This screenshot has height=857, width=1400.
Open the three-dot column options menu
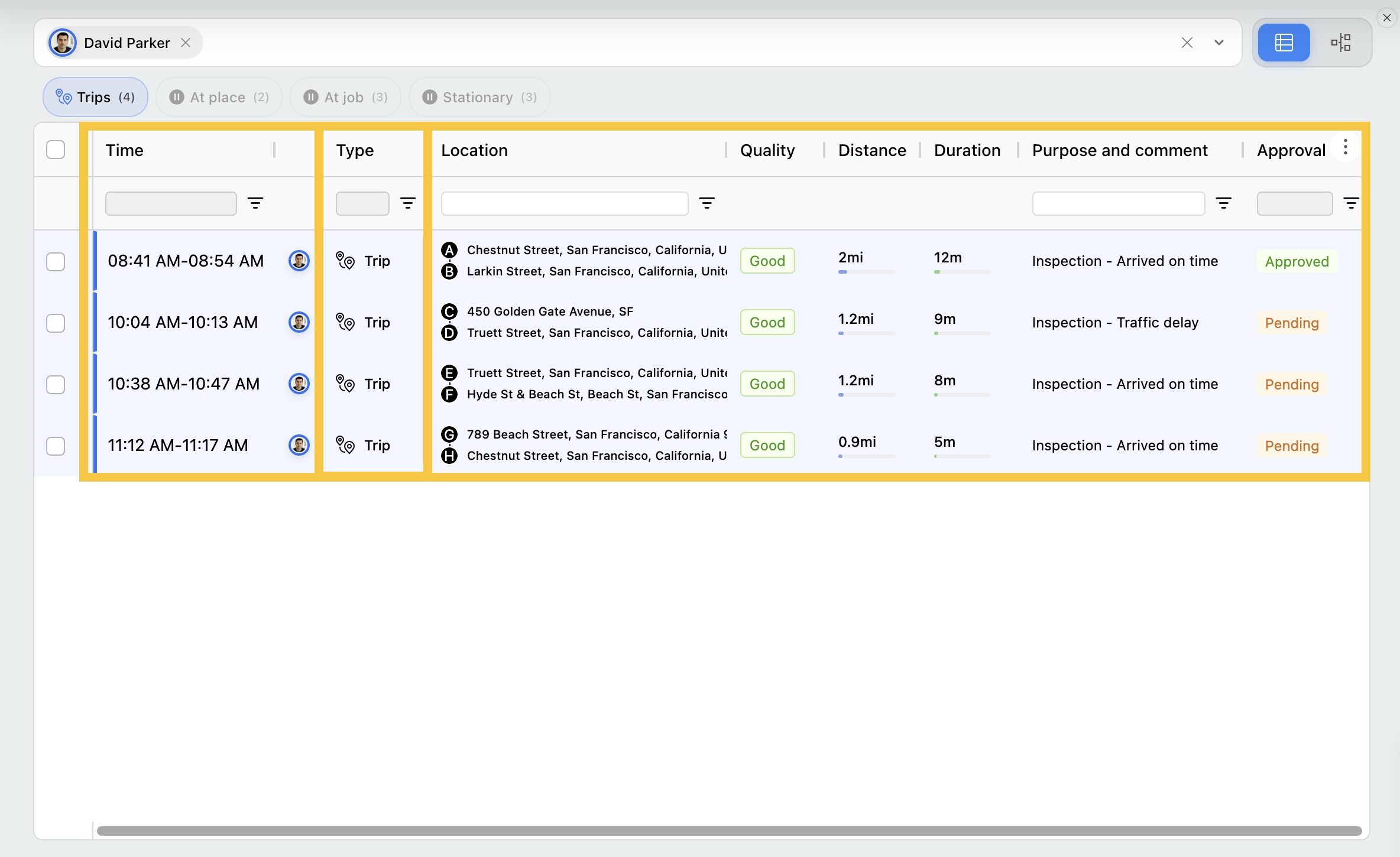click(1345, 147)
